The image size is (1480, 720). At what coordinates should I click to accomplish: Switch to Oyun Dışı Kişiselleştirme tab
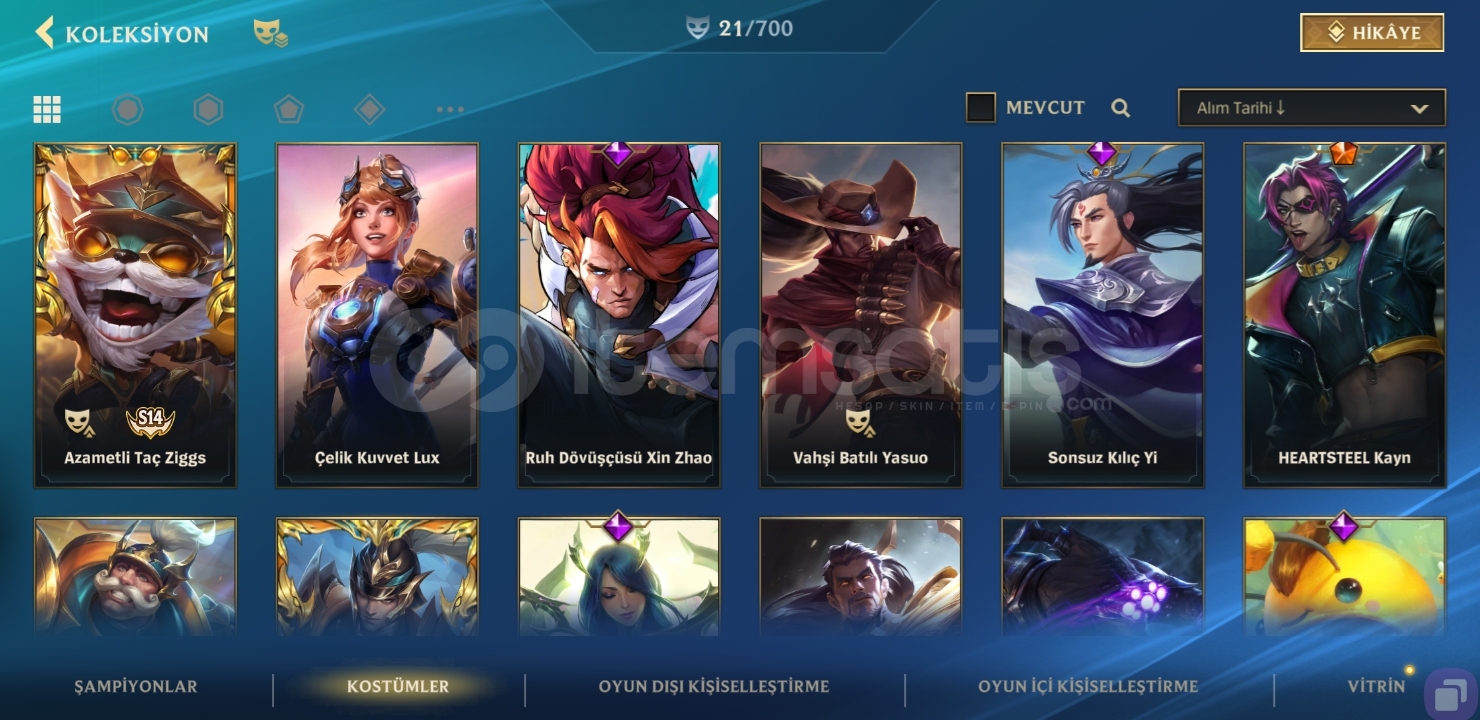(x=714, y=687)
